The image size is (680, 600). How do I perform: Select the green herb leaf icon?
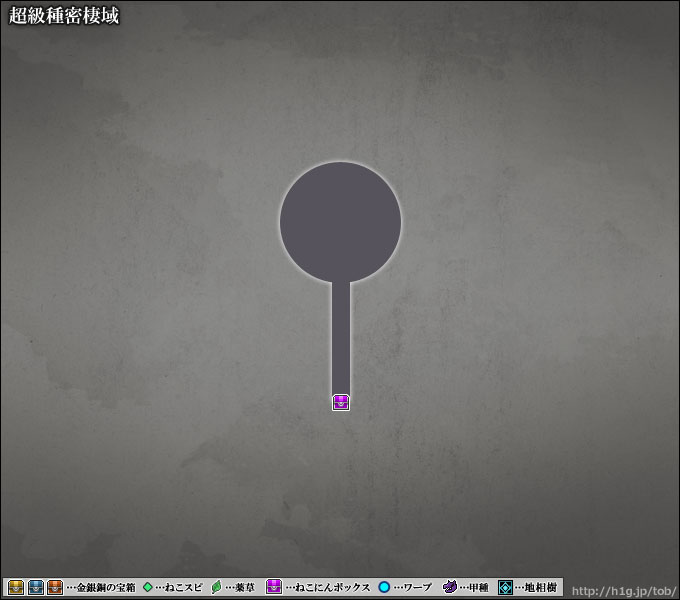pyautogui.click(x=216, y=587)
